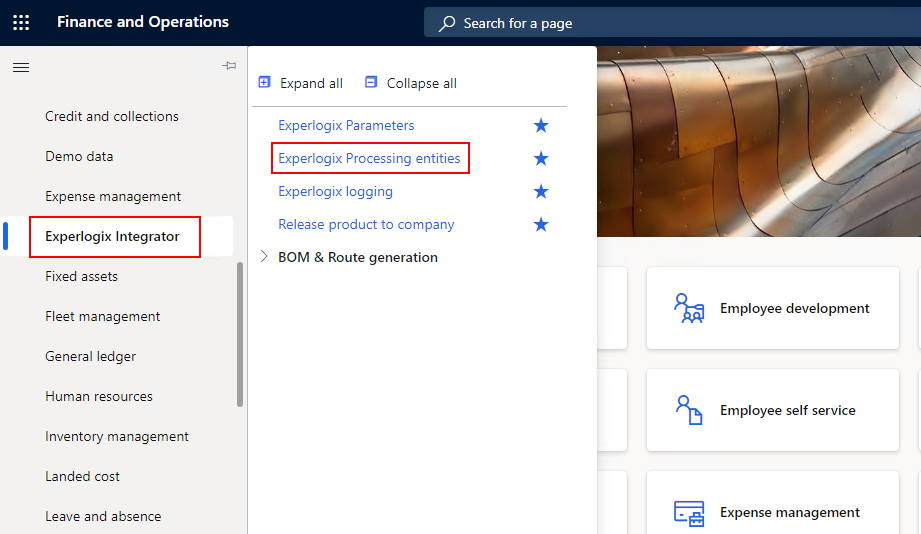Click the Employee development tile icon
The width and height of the screenshot is (921, 534).
(688, 308)
